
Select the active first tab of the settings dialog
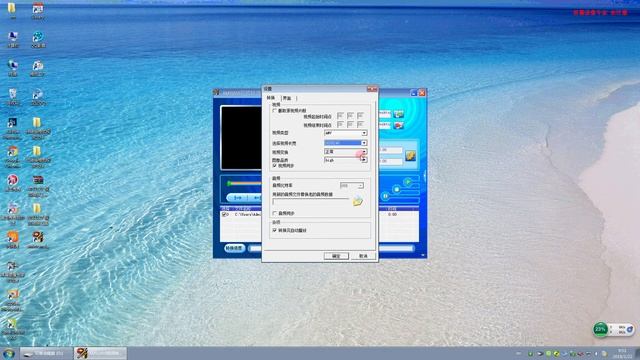271,98
